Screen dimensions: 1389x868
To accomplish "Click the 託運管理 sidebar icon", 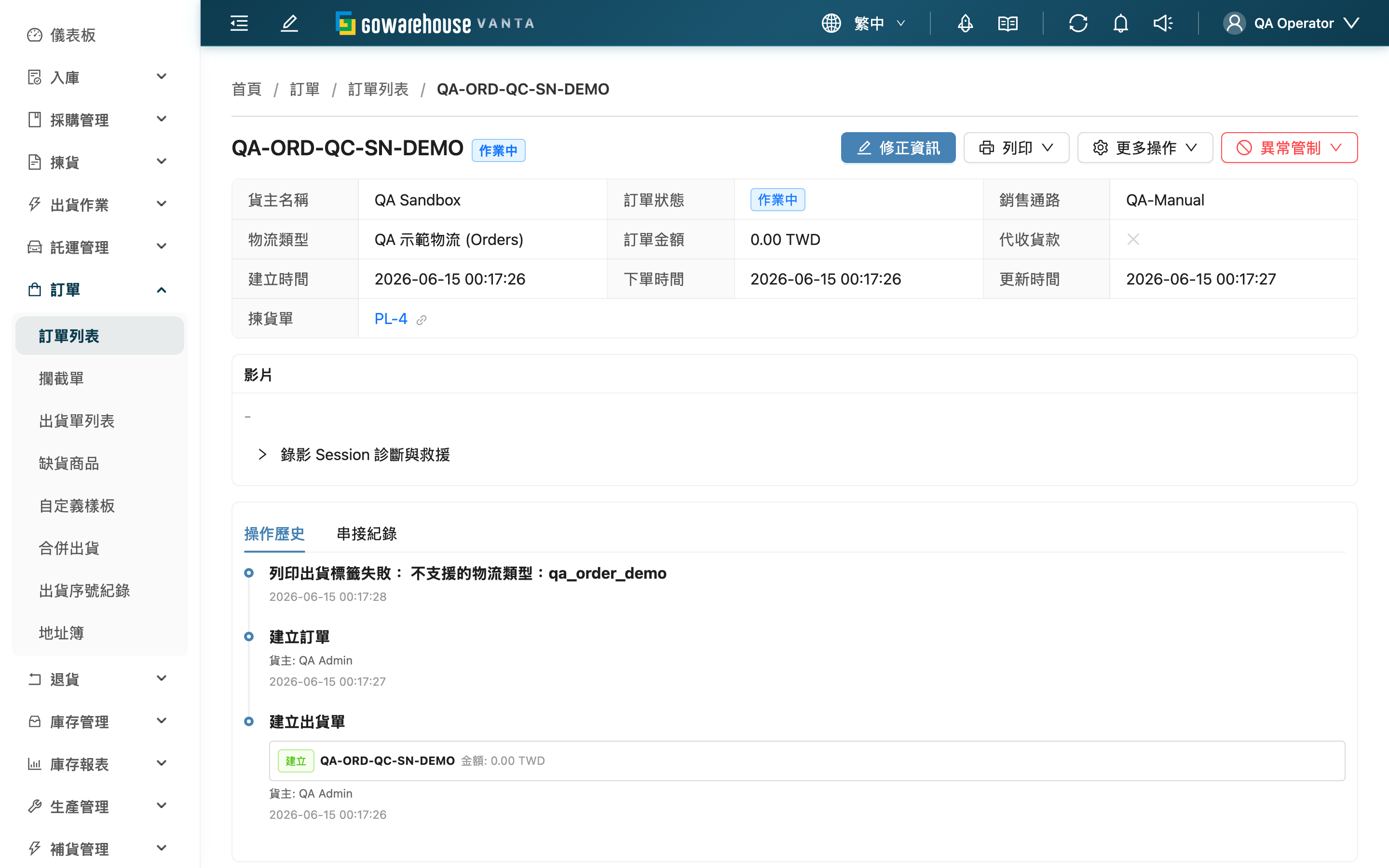I will tap(34, 247).
